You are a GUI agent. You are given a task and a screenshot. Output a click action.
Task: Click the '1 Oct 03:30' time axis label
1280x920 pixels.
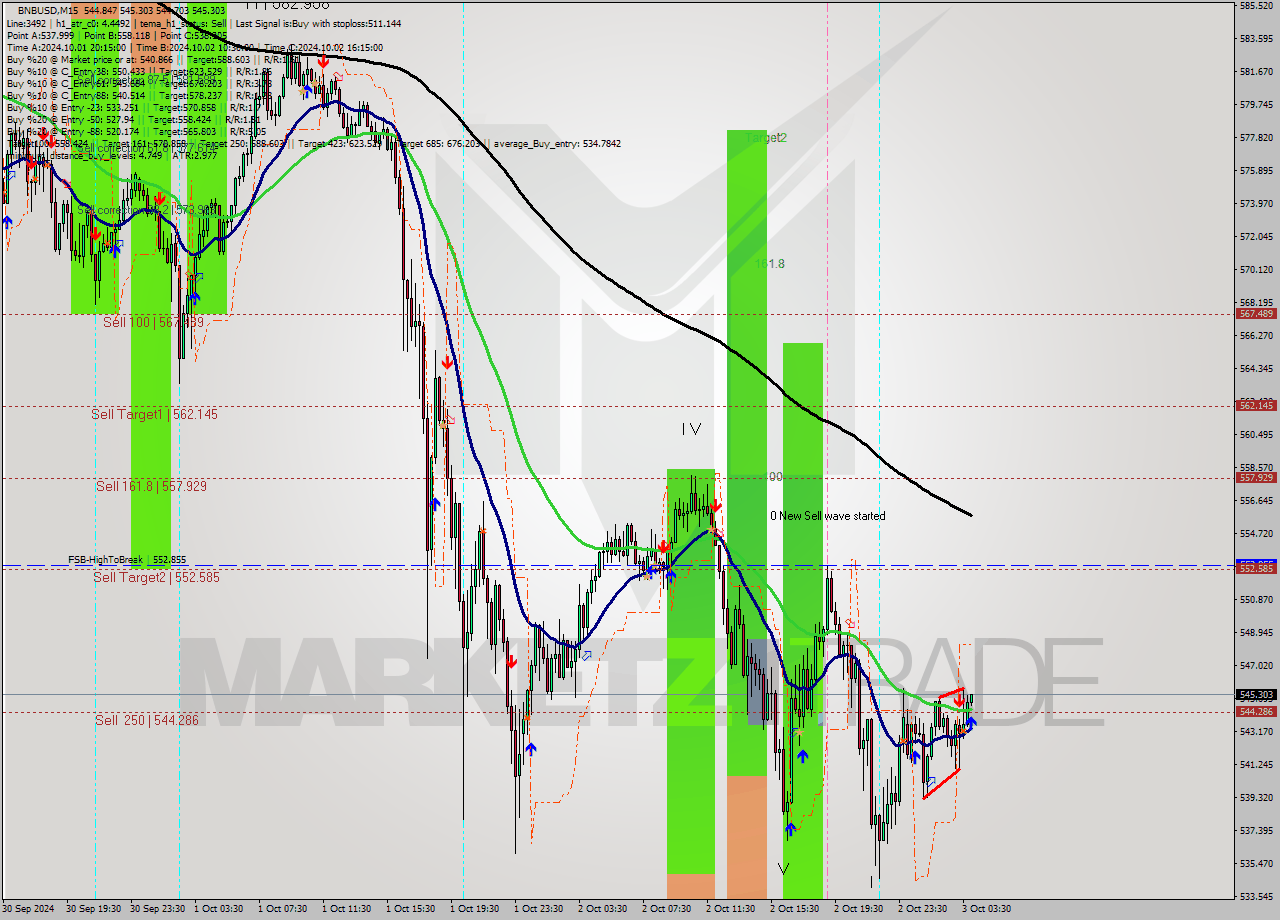[218, 909]
